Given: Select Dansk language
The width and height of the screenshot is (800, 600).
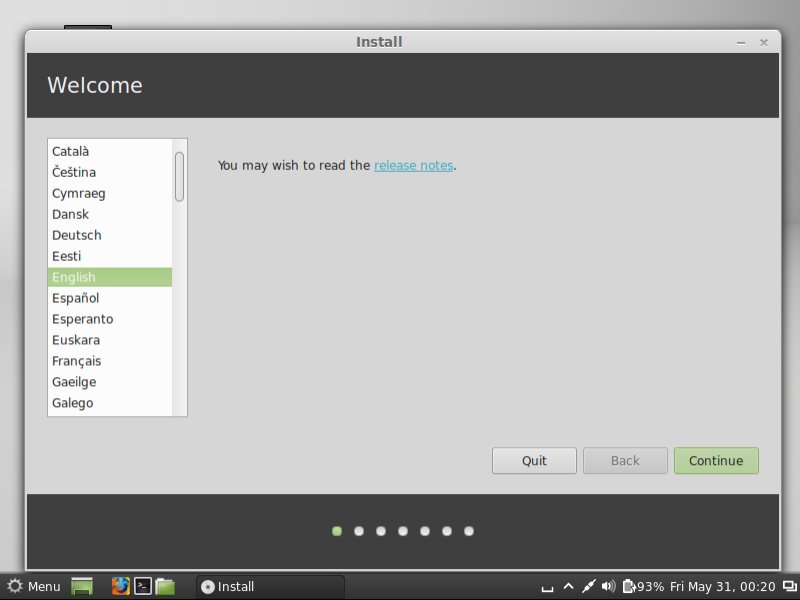Looking at the screenshot, I should 110,214.
